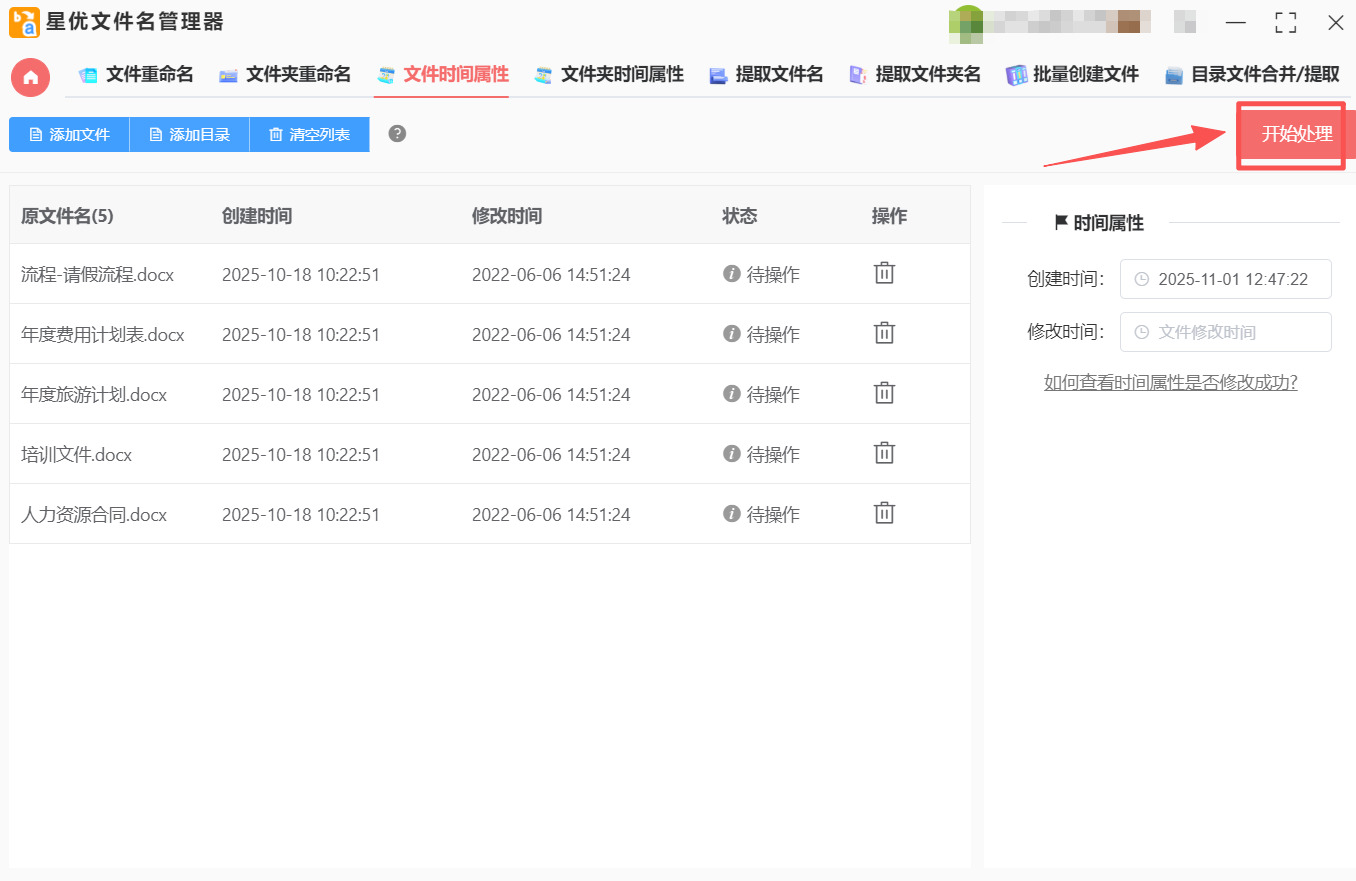Click the info icon beside 培训文件.docx status
This screenshot has width=1356, height=881.
pos(731,453)
